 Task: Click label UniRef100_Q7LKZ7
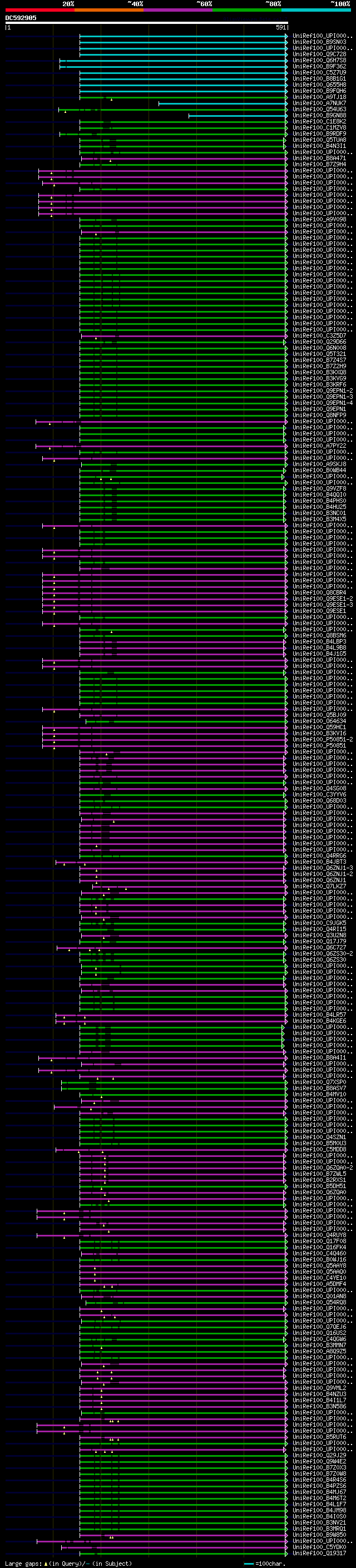point(319,886)
